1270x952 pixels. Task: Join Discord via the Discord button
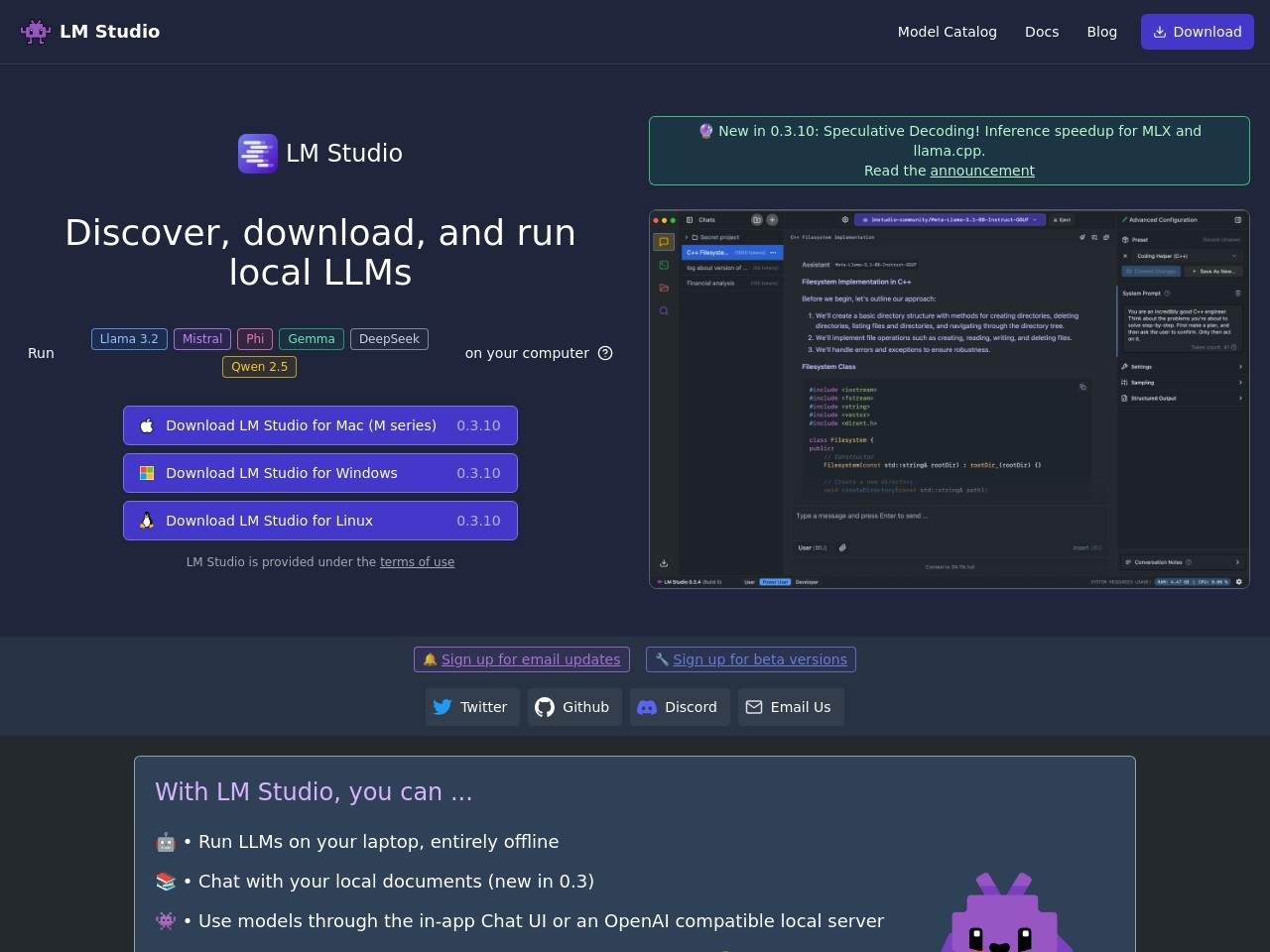680,707
